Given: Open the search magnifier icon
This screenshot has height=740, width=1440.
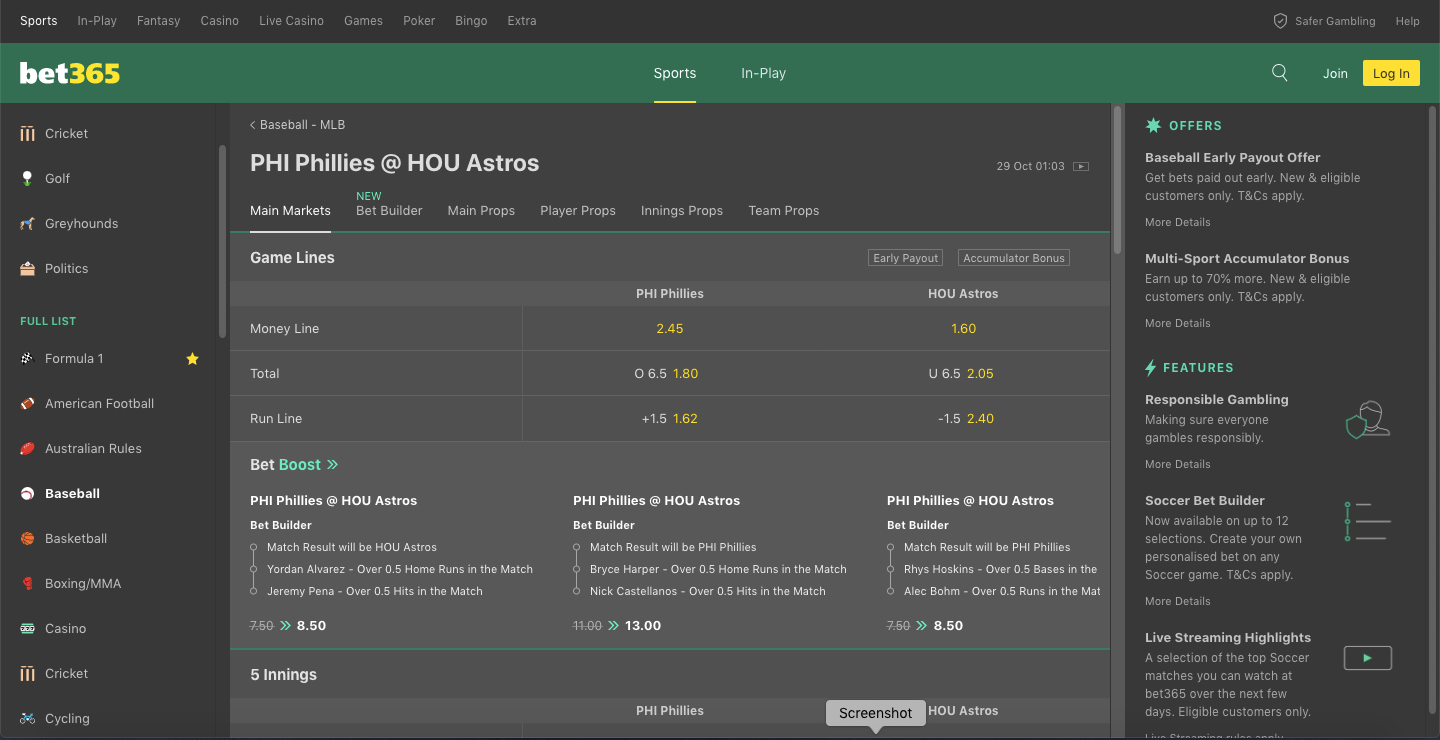Looking at the screenshot, I should tap(1279, 72).
